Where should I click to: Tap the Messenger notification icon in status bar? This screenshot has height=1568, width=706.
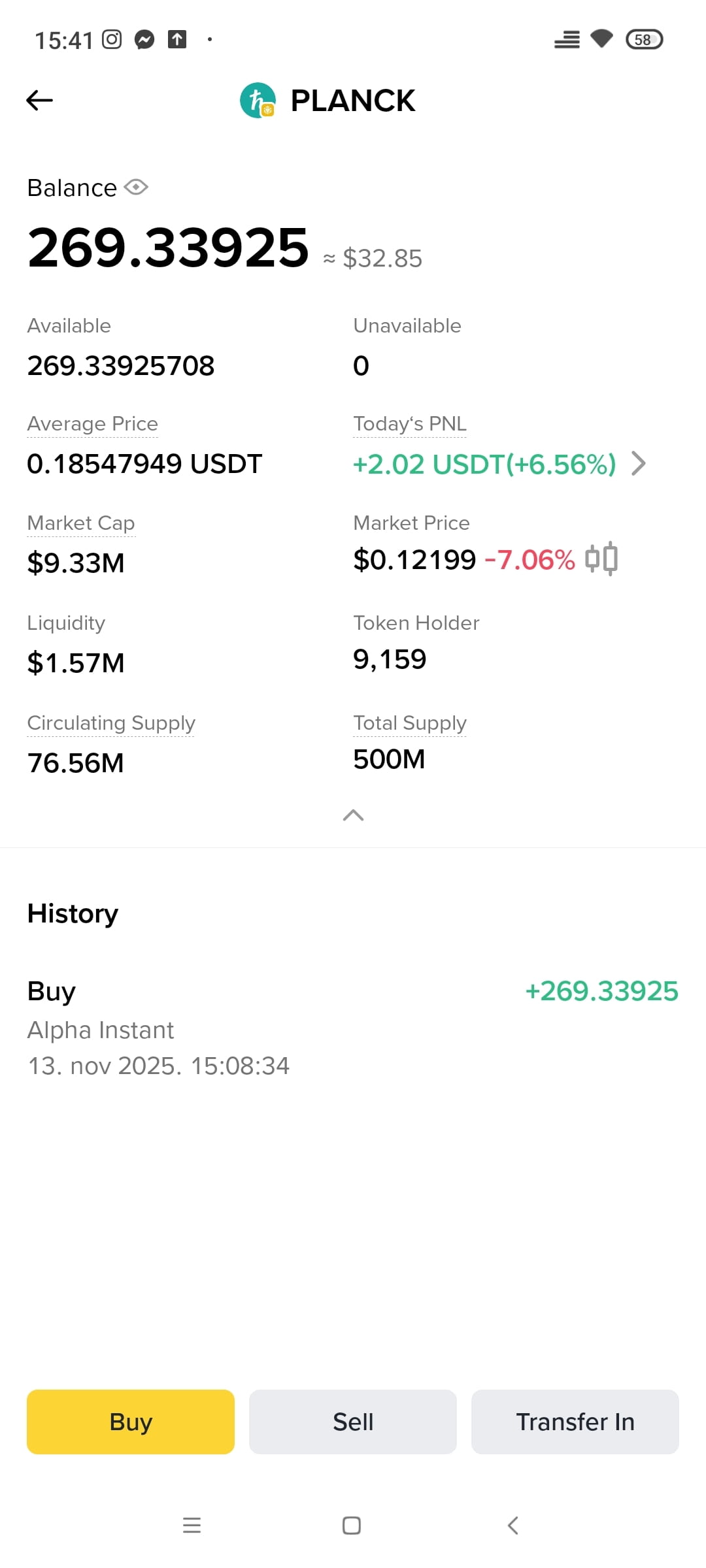144,40
